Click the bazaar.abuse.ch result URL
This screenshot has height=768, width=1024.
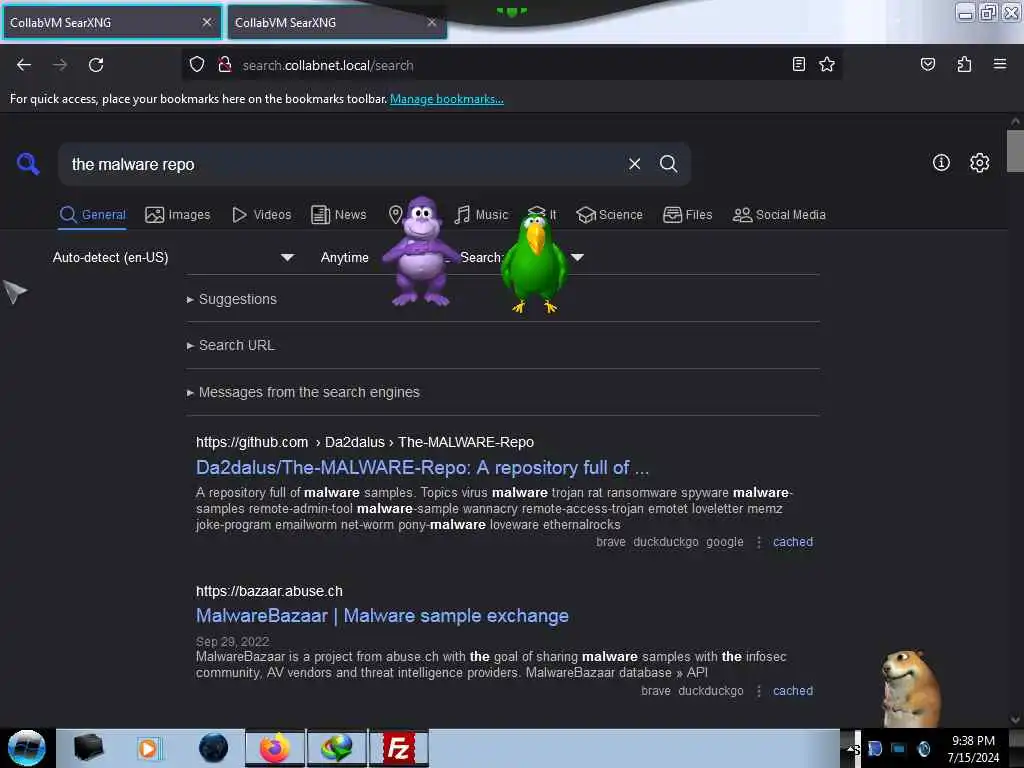pos(269,591)
